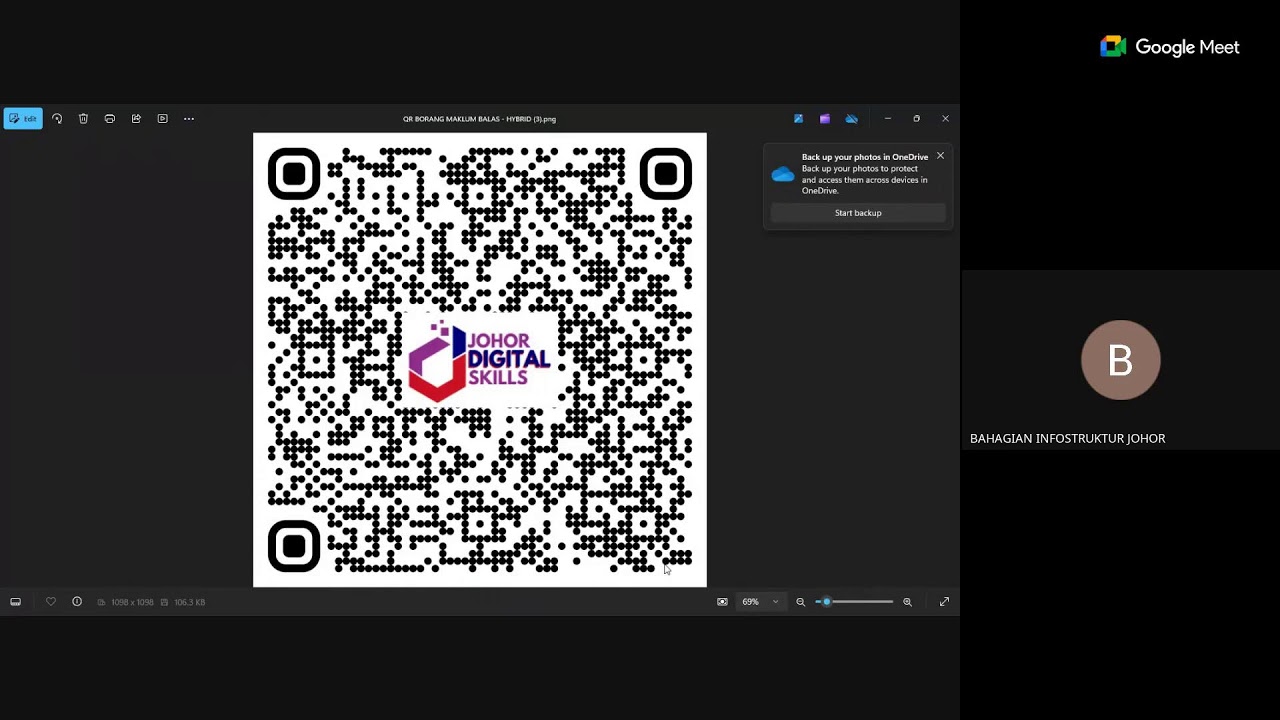Click the Start backup button
1280x720 pixels.
858,213
